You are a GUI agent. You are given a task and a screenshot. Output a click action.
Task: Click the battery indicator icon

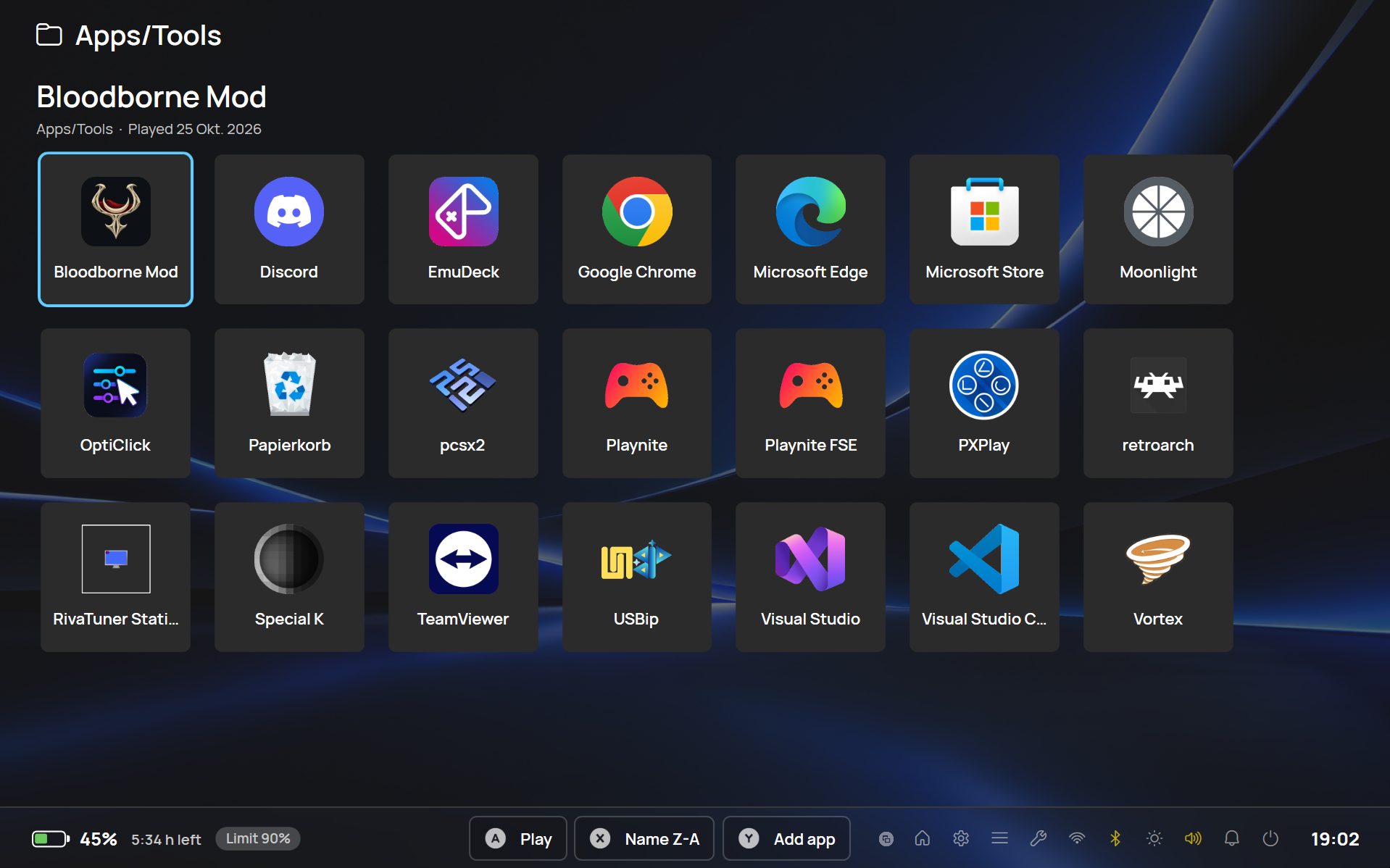51,839
